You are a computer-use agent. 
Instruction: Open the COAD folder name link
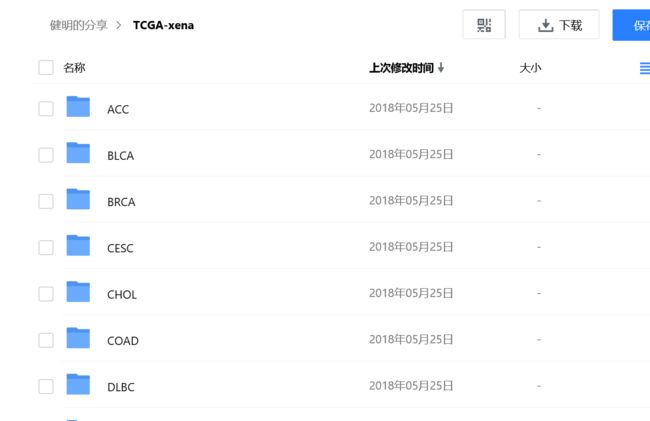point(123,341)
